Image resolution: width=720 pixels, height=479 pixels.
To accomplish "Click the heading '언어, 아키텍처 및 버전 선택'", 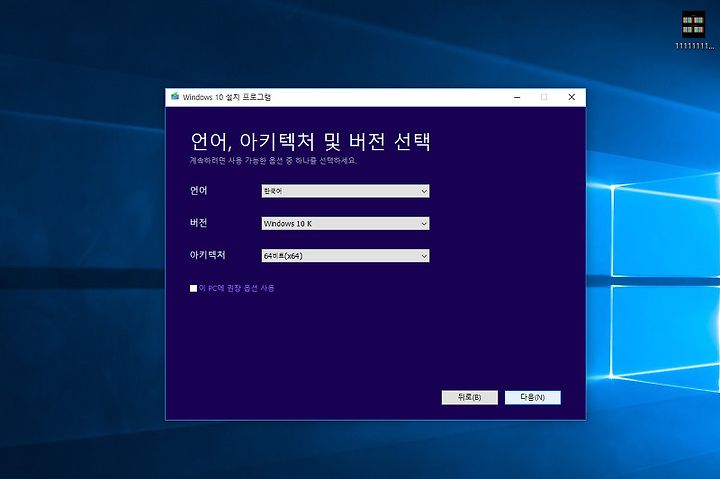I will point(310,141).
